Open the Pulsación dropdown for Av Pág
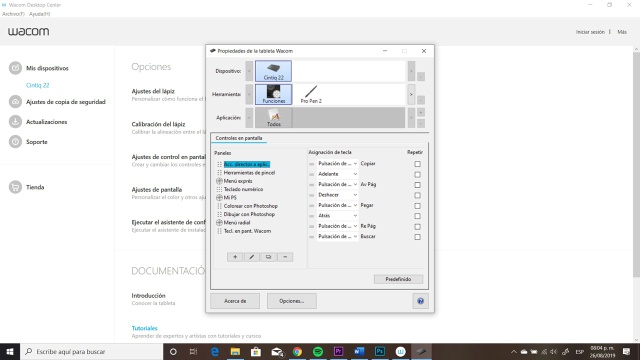 (338, 184)
